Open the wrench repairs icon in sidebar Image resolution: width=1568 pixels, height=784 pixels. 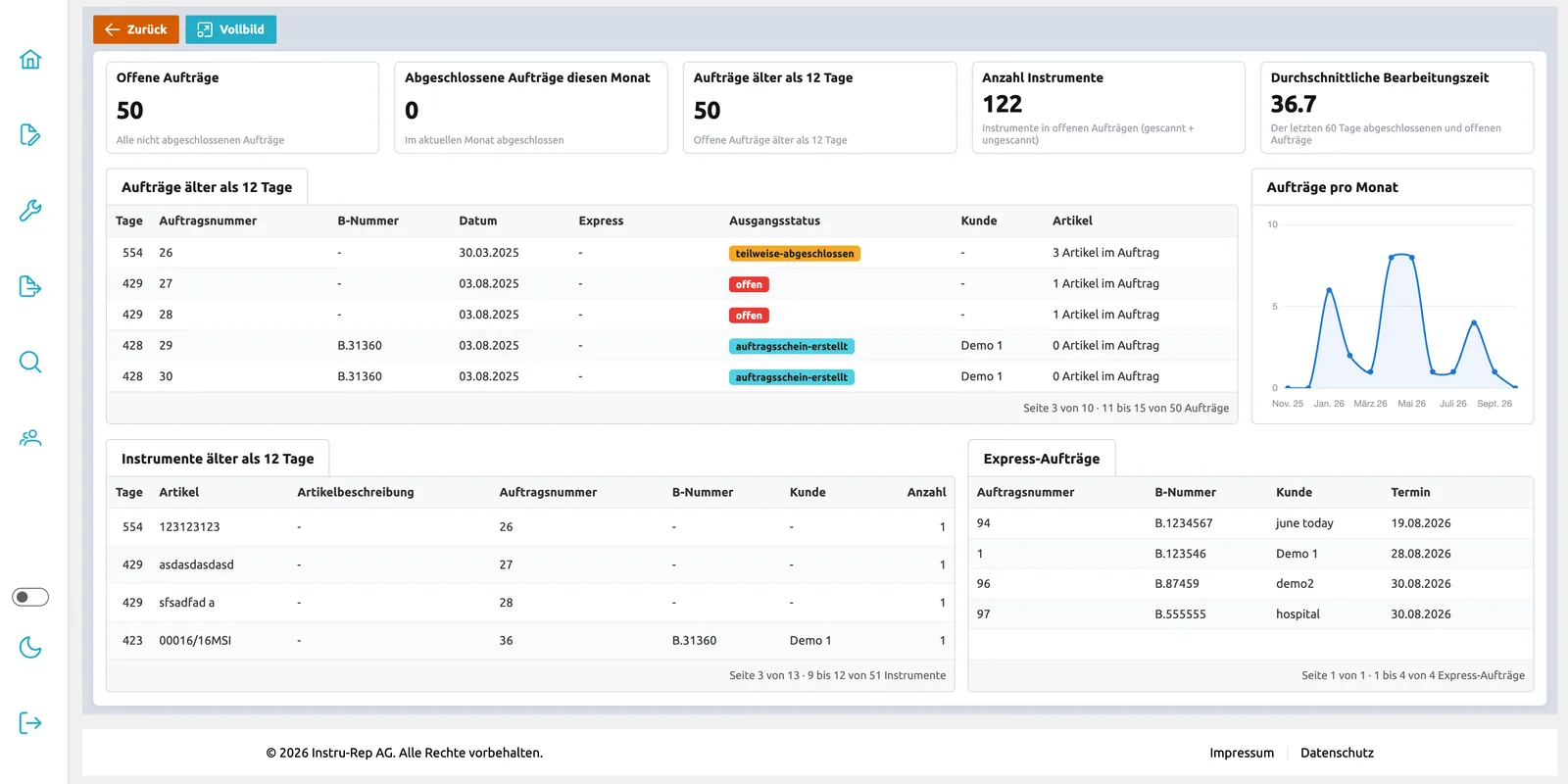point(30,211)
